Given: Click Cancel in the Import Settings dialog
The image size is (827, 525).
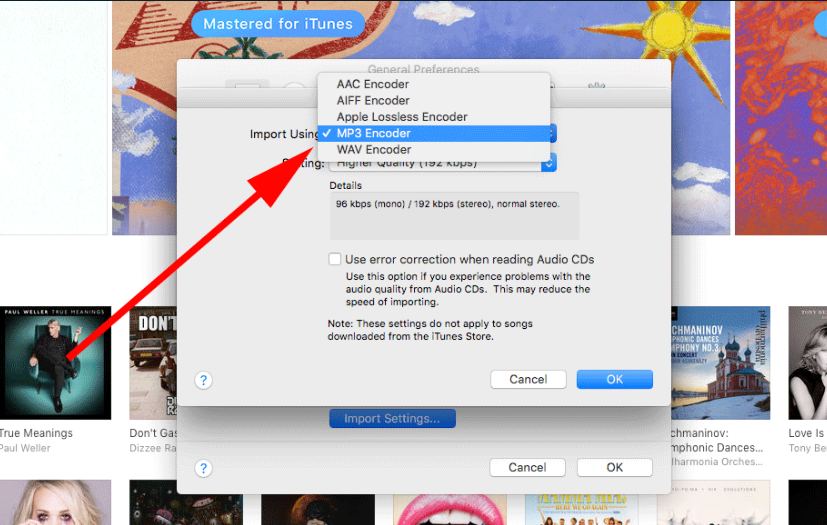Looking at the screenshot, I should pyautogui.click(x=528, y=379).
